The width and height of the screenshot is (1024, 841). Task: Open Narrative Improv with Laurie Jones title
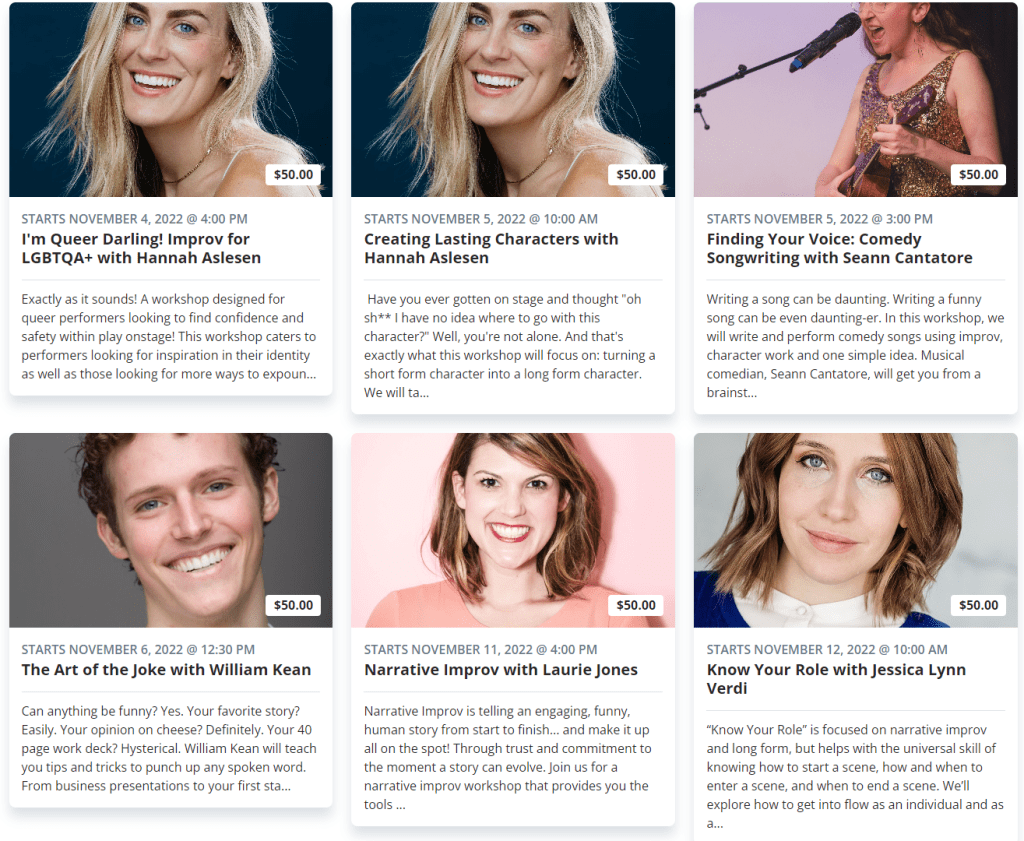click(501, 669)
